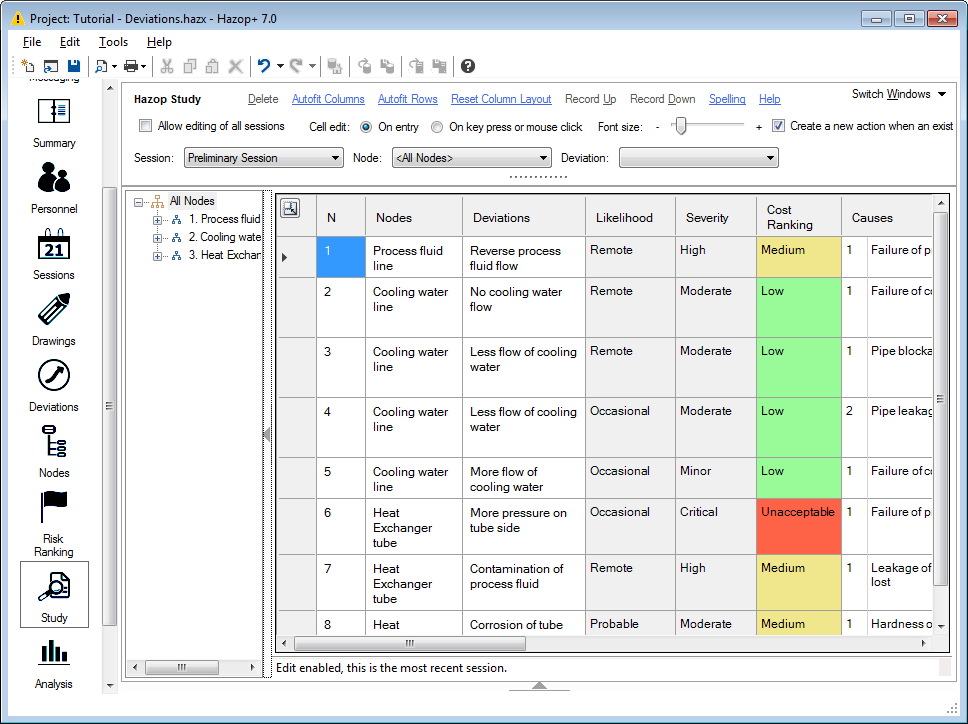
Task: Click the Undo arrow icon
Action: point(264,66)
